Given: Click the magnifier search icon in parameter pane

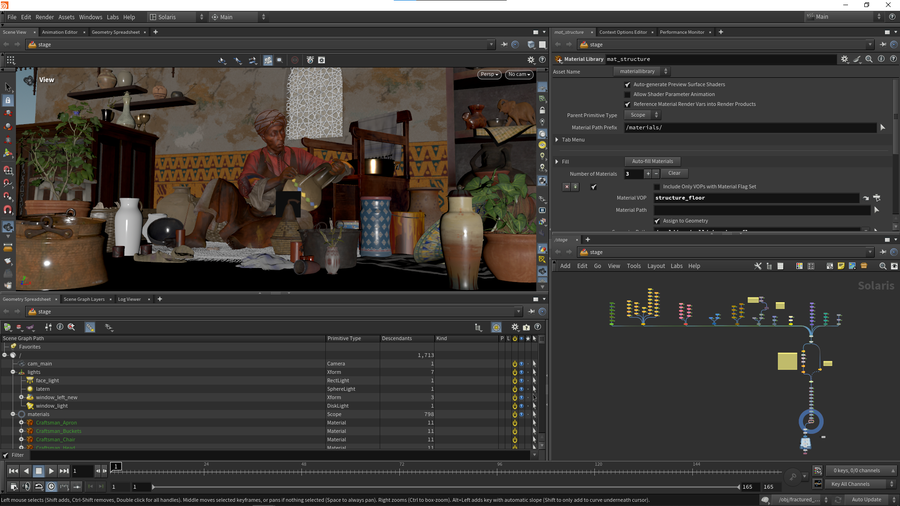Looking at the screenshot, I should pos(868,59).
